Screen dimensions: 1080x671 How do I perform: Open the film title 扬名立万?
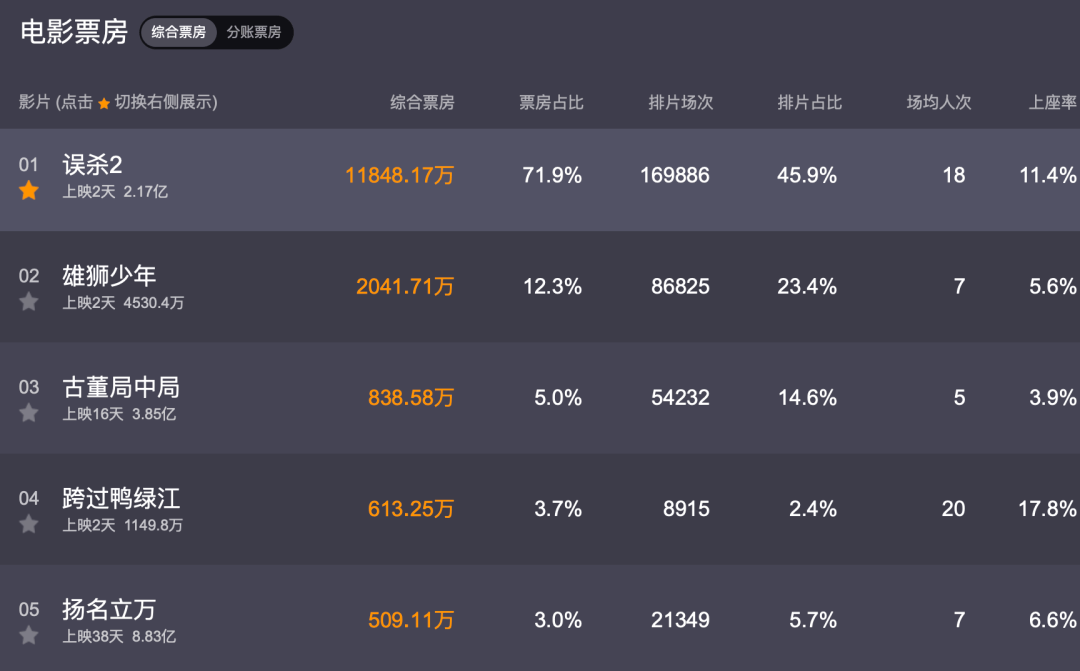109,609
